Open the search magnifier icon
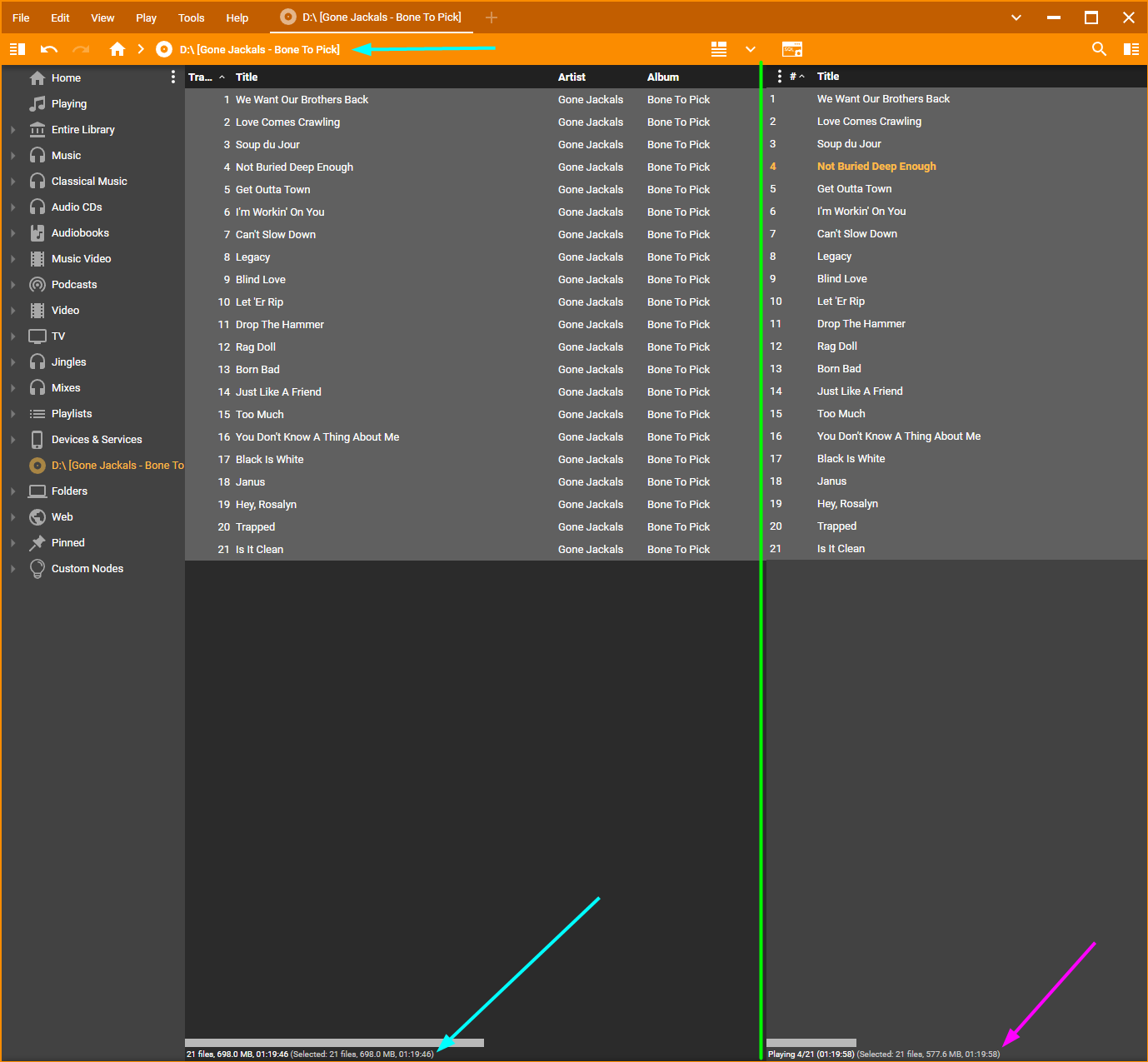1148x1062 pixels. click(1099, 49)
